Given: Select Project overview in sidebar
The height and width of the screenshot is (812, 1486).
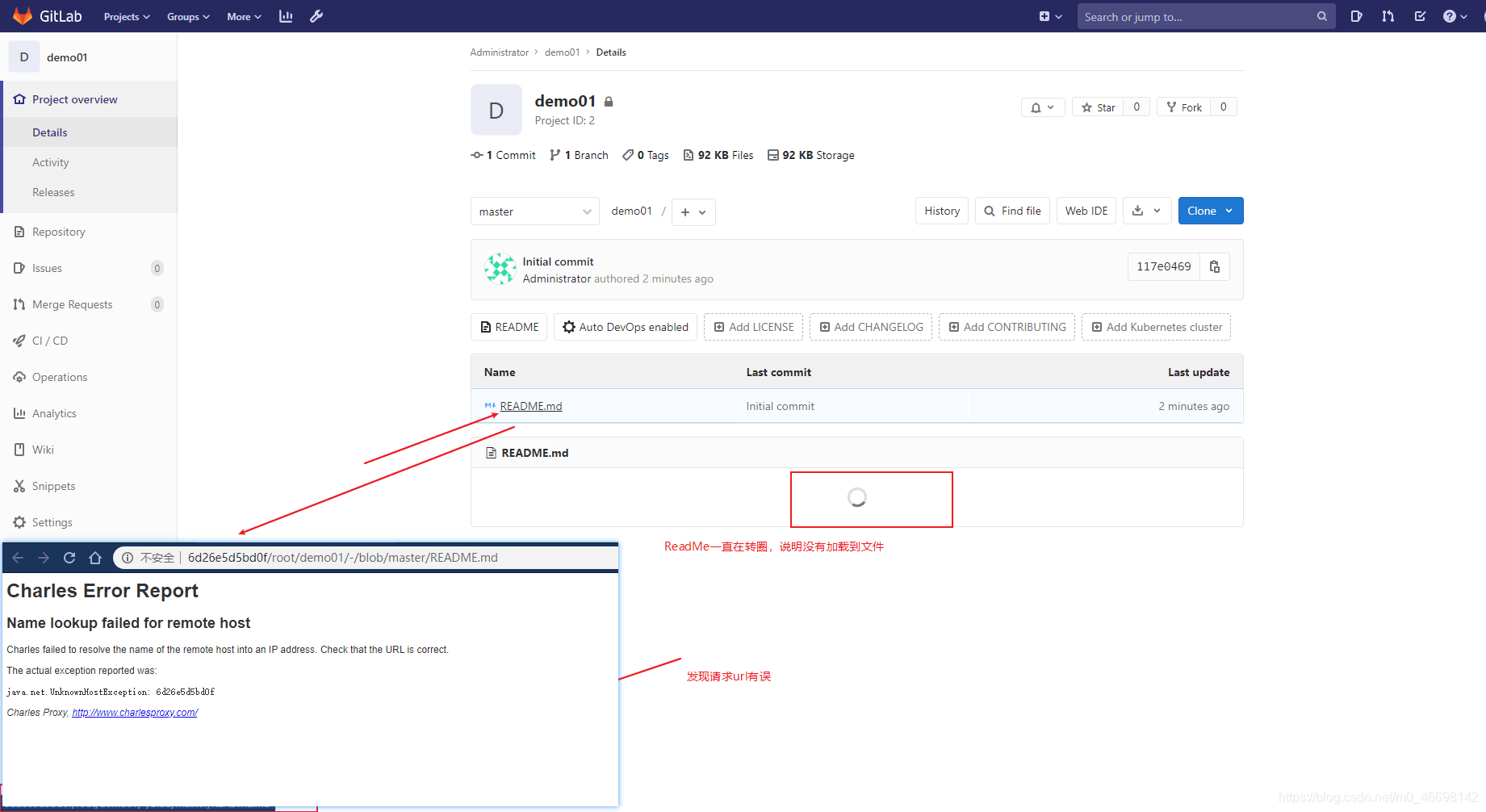Looking at the screenshot, I should (89, 99).
